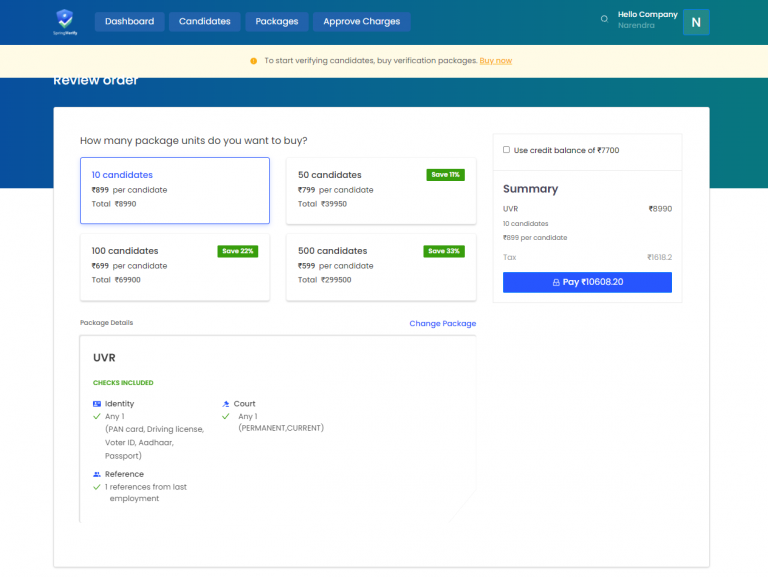Choose the 100 candidates package
Screen dimensions: 768x577
click(x=174, y=266)
